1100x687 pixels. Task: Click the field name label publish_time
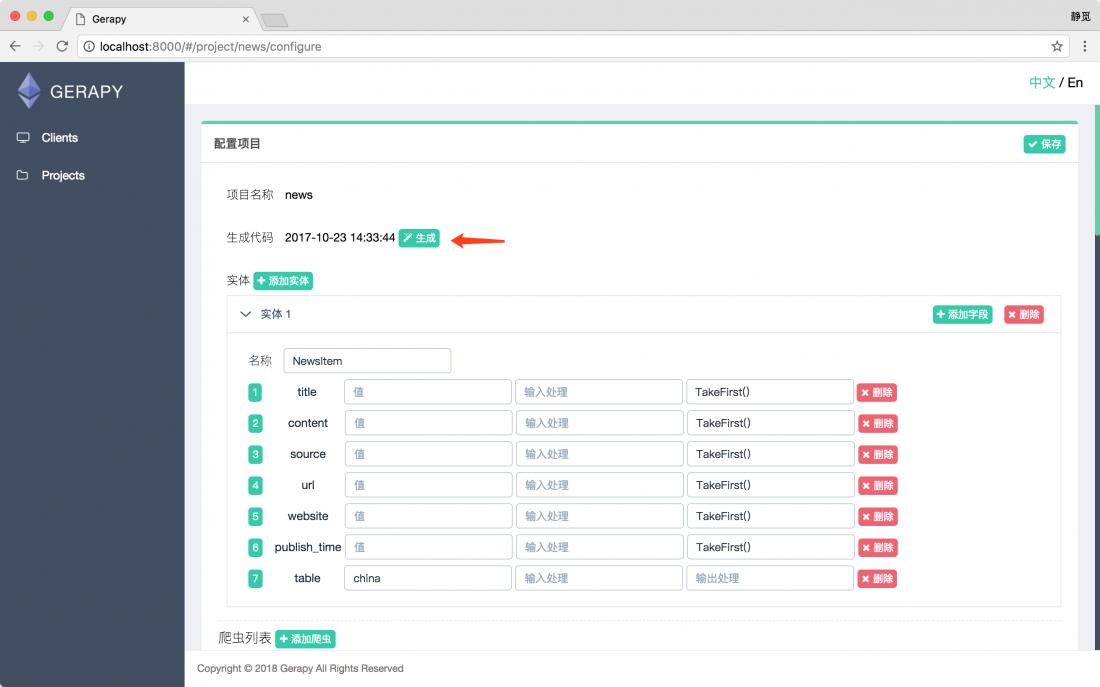click(x=308, y=547)
